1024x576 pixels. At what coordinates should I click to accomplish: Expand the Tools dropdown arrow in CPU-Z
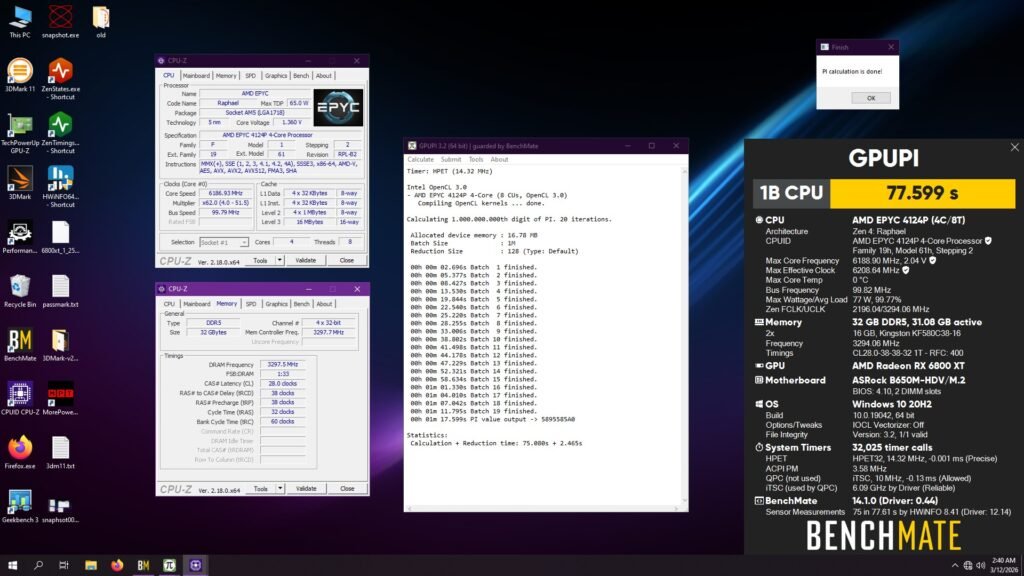point(278,258)
